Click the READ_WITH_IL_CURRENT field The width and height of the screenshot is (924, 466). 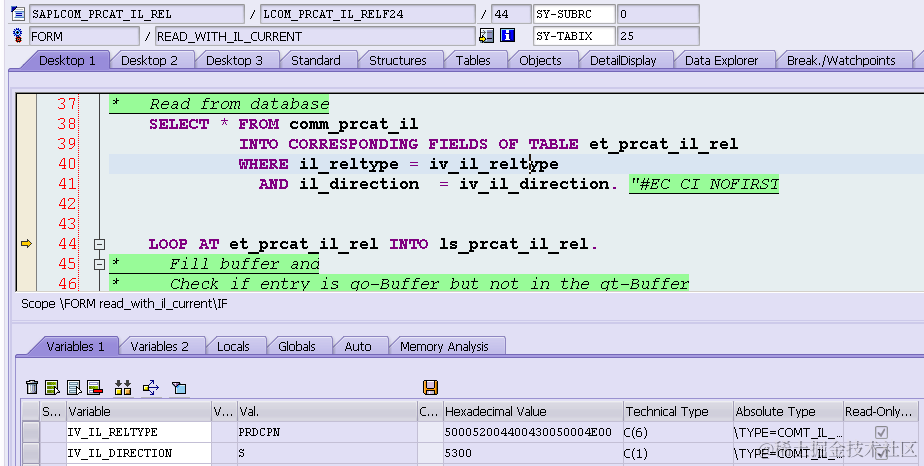pos(315,36)
